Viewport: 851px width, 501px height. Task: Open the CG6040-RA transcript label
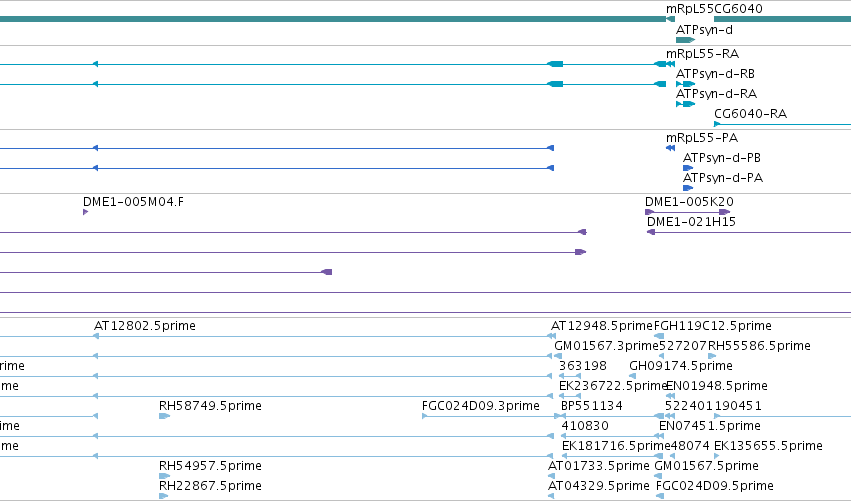pyautogui.click(x=751, y=114)
